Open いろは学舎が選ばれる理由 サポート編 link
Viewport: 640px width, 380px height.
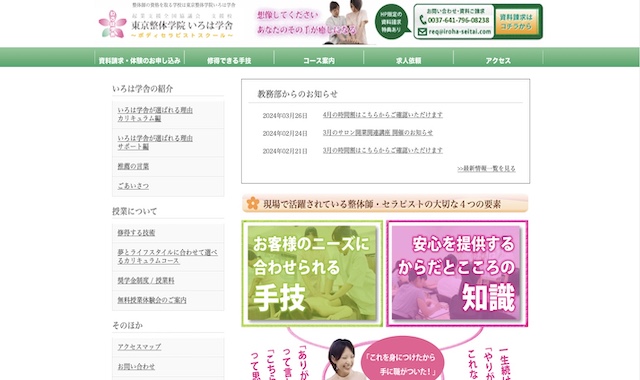[x=155, y=142]
